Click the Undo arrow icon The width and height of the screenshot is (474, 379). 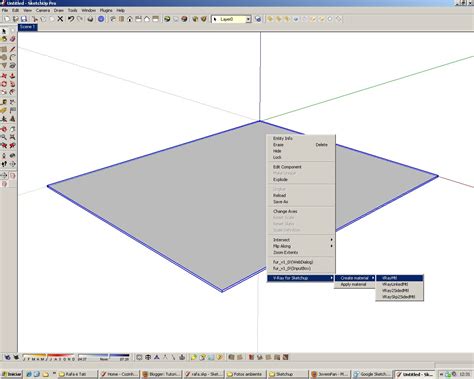pos(71,19)
